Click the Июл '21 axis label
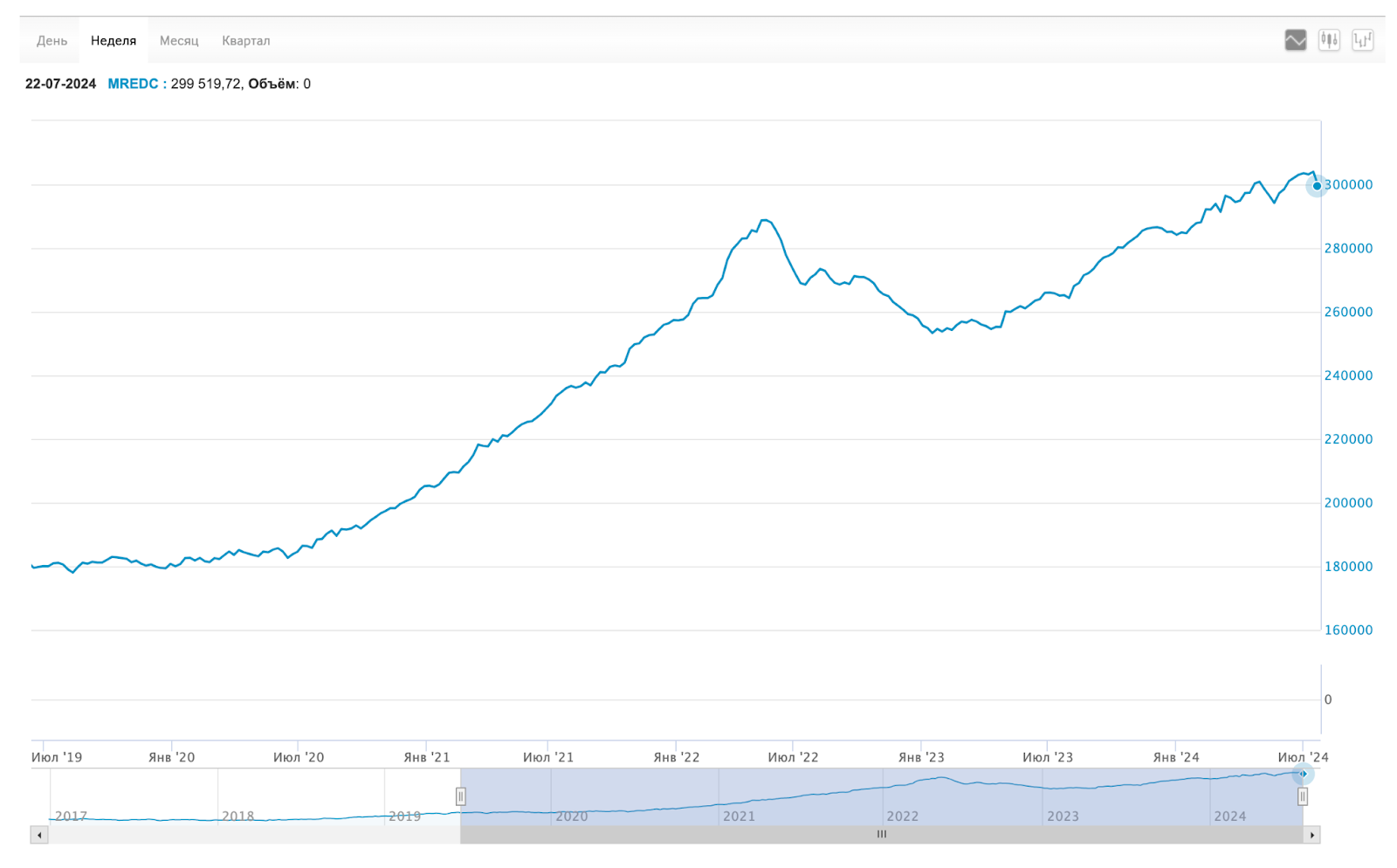1397x868 pixels. tap(548, 757)
